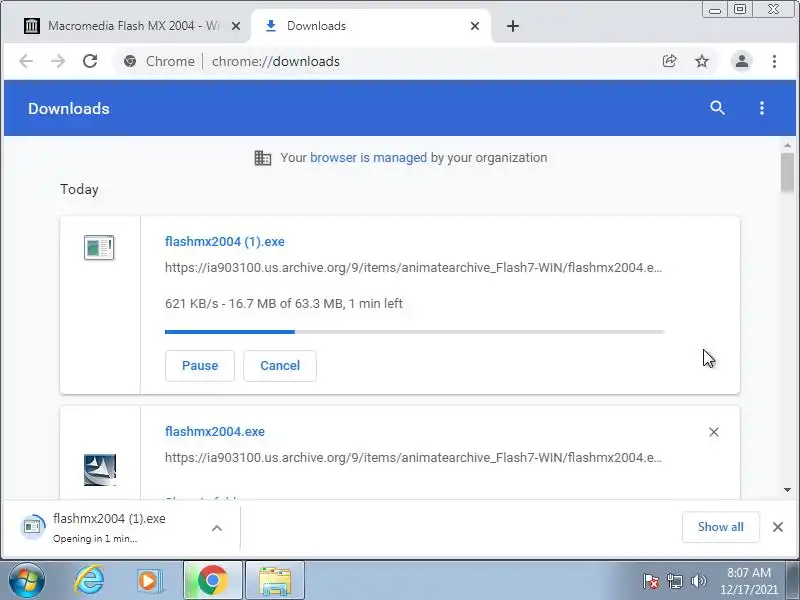Open the user profile avatar menu

742,61
